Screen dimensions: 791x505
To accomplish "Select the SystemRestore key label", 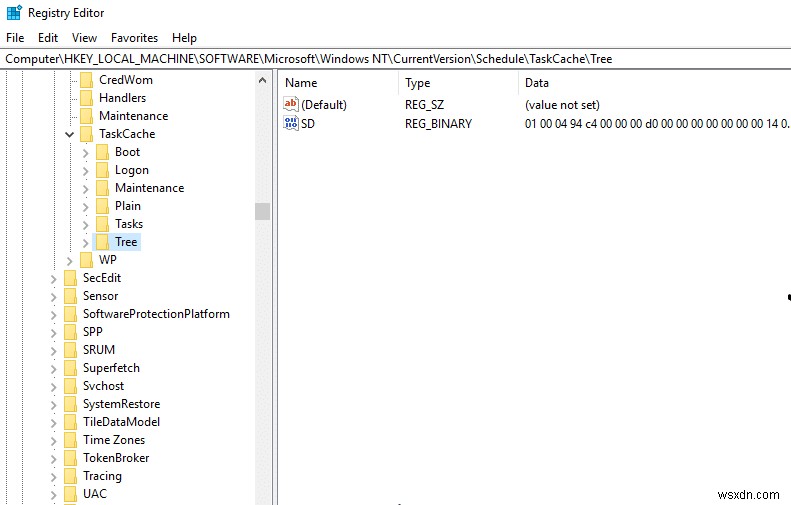I will (x=122, y=404).
